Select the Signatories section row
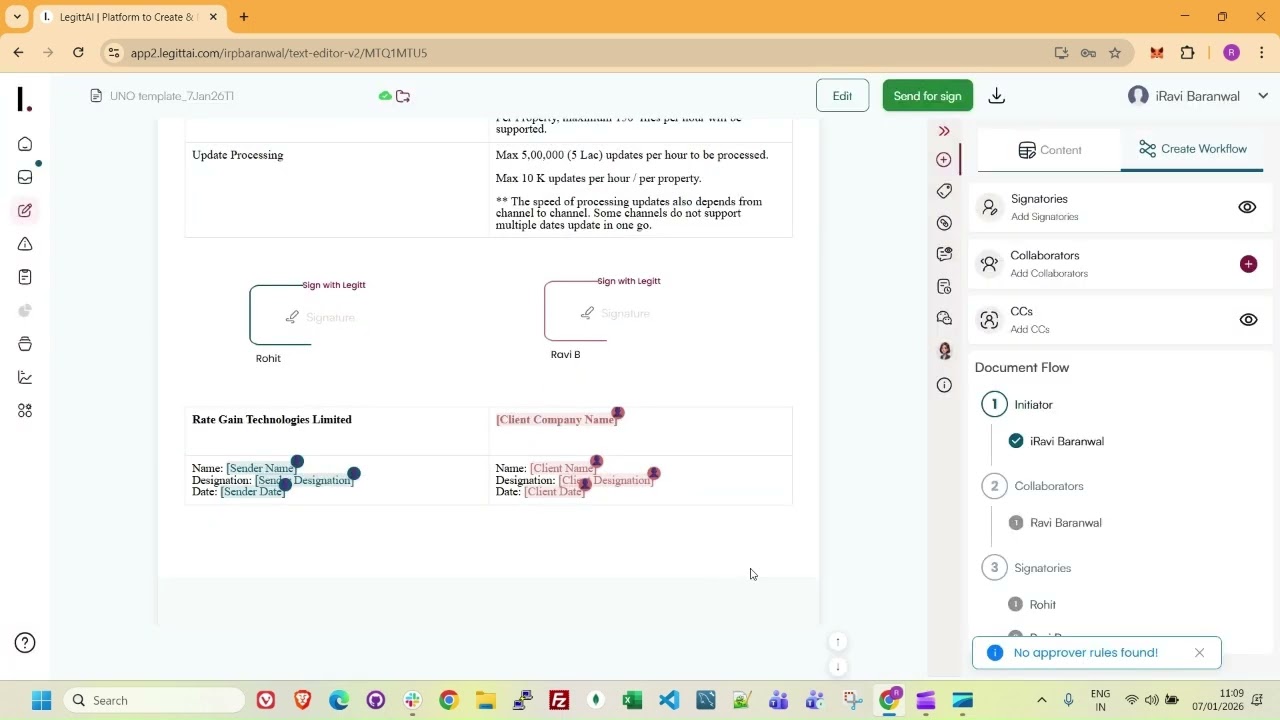Viewport: 1280px width, 720px height. point(1120,207)
